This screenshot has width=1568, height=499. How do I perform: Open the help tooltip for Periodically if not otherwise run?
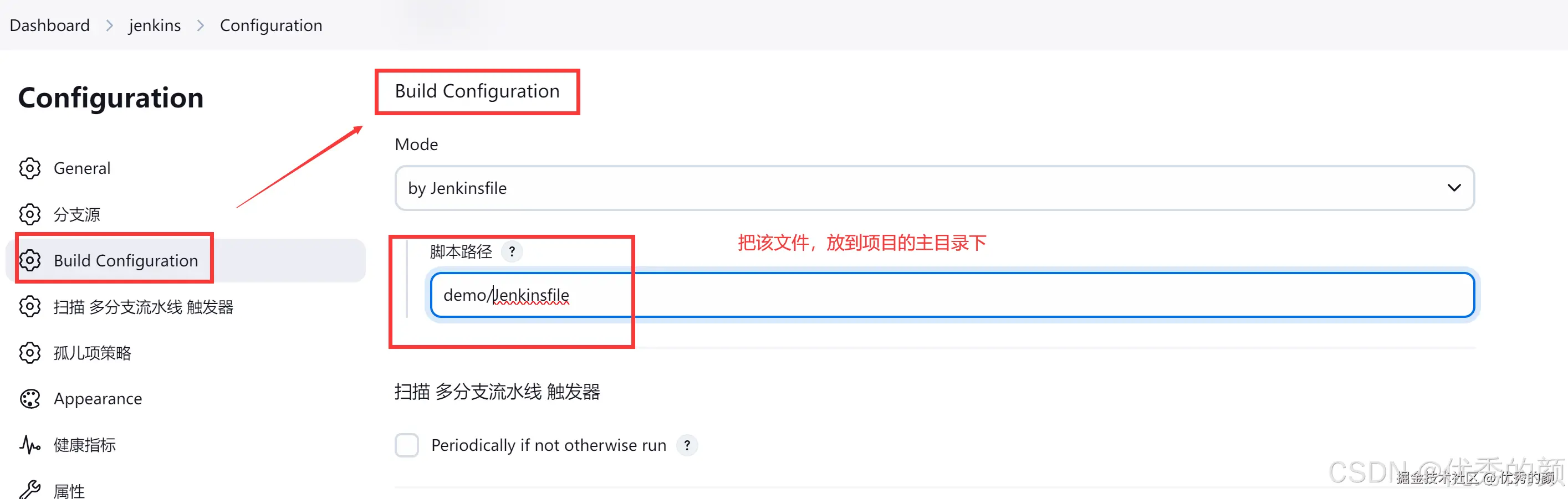tap(687, 445)
